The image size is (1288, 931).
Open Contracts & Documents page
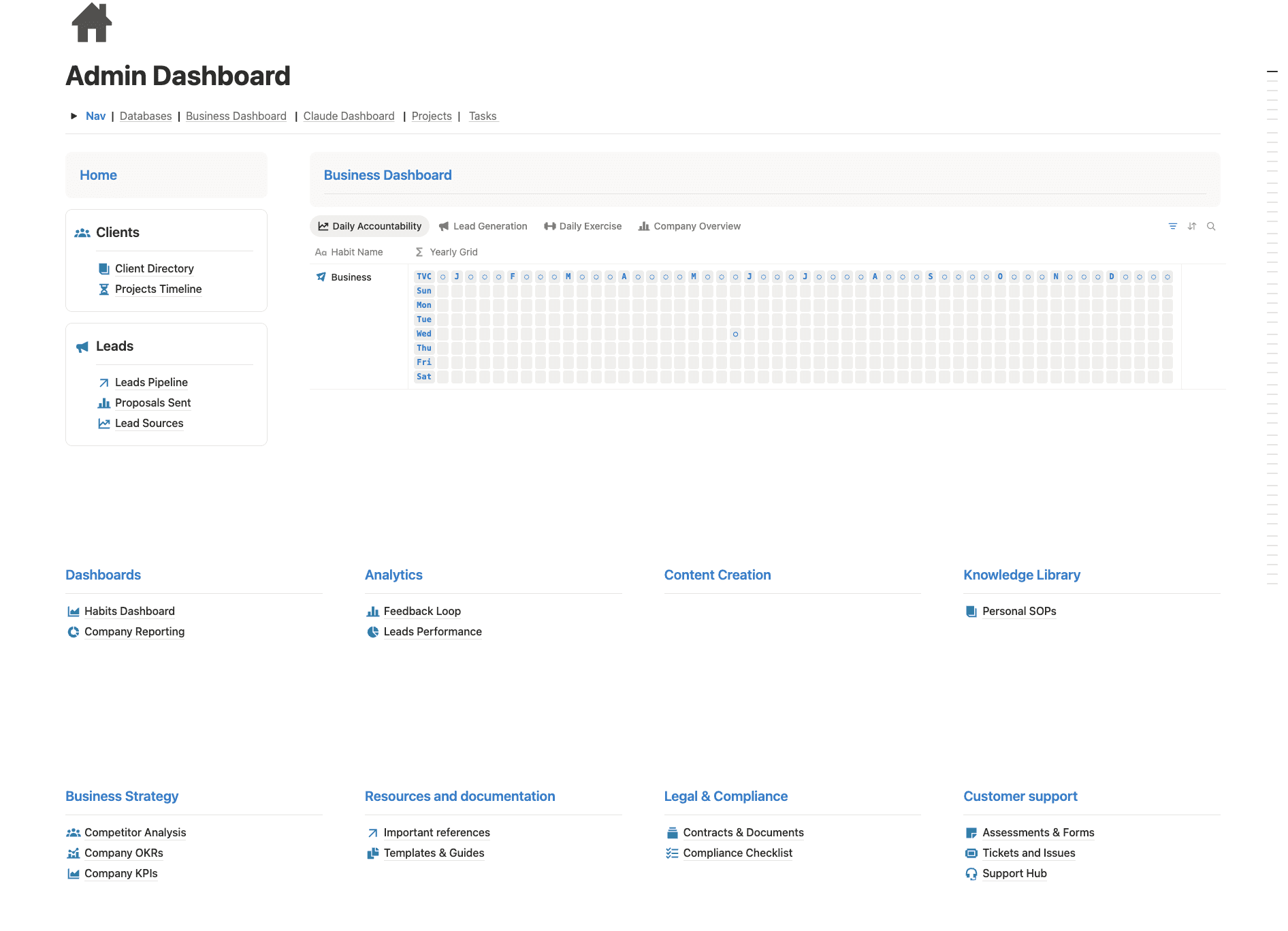tap(743, 832)
